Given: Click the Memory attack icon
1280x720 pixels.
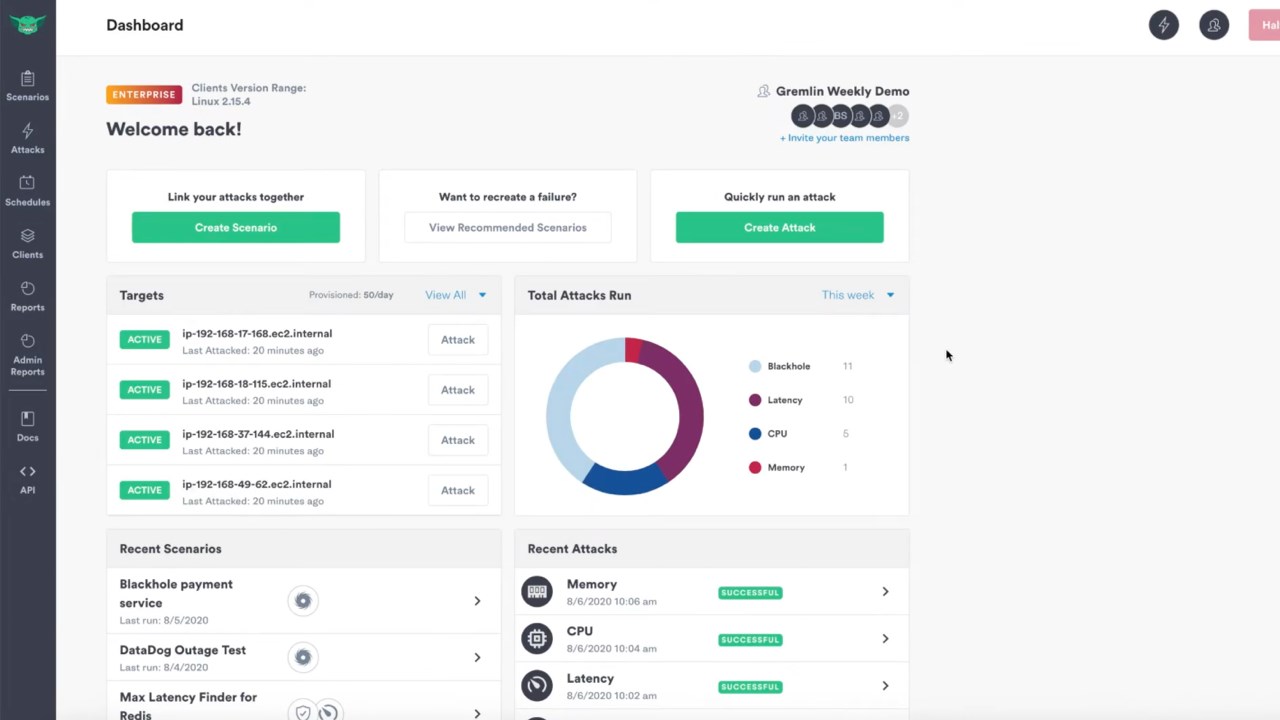Looking at the screenshot, I should [537, 592].
